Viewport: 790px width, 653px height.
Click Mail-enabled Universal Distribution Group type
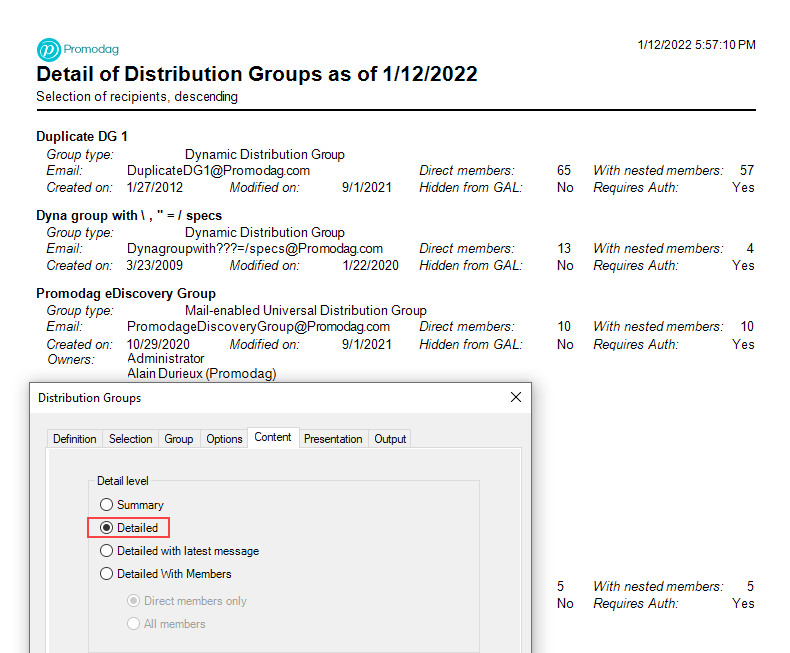pyautogui.click(x=306, y=310)
